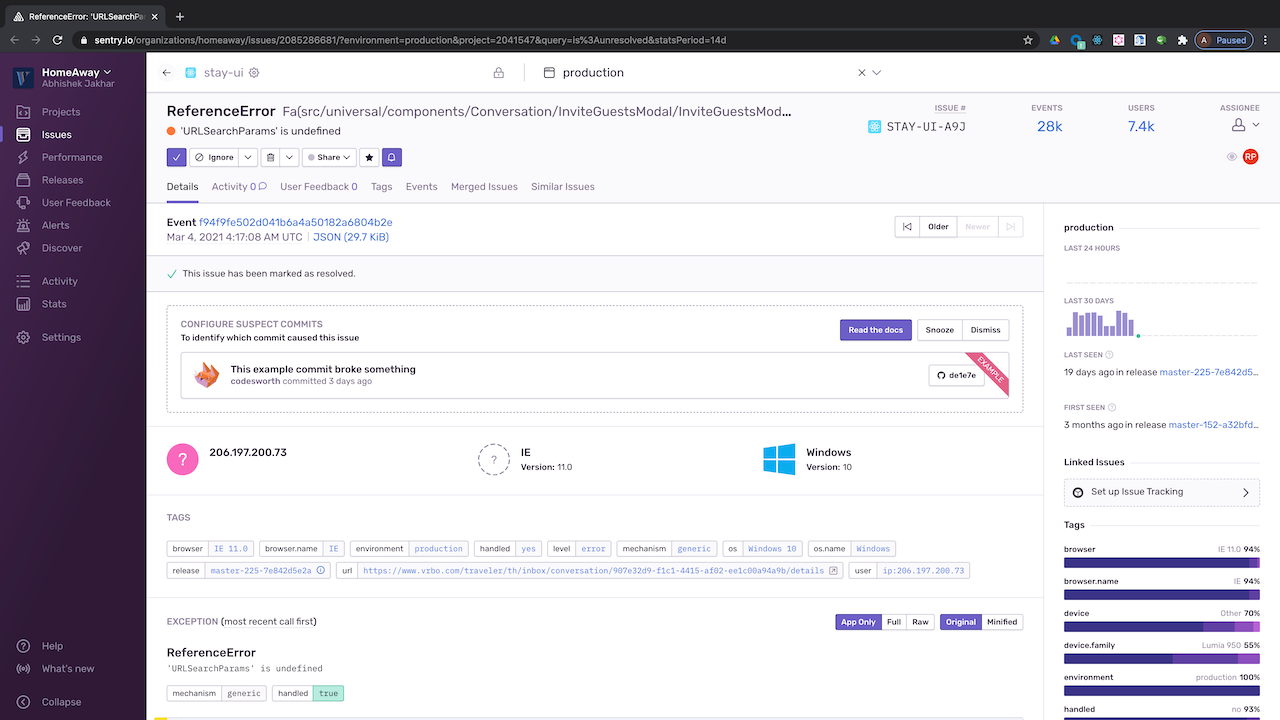This screenshot has height=720, width=1280.
Task: Click the Read the docs button
Action: 876,330
